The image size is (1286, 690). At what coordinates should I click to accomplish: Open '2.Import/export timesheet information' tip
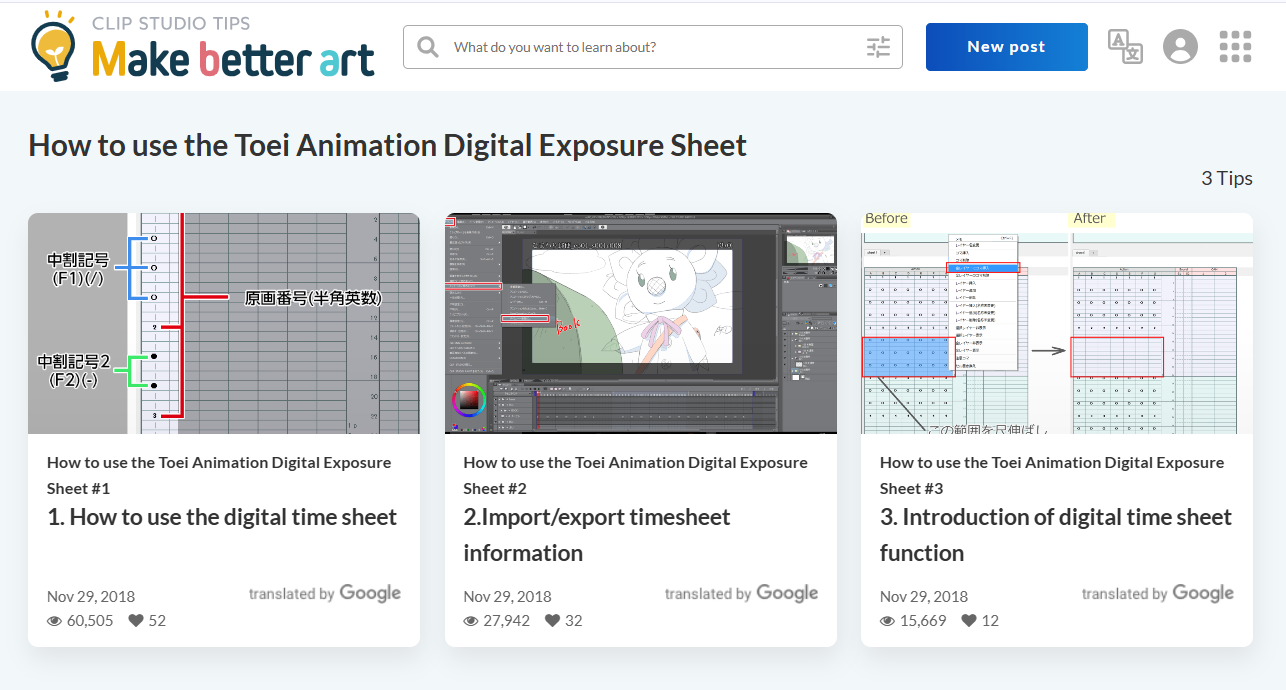(597, 535)
